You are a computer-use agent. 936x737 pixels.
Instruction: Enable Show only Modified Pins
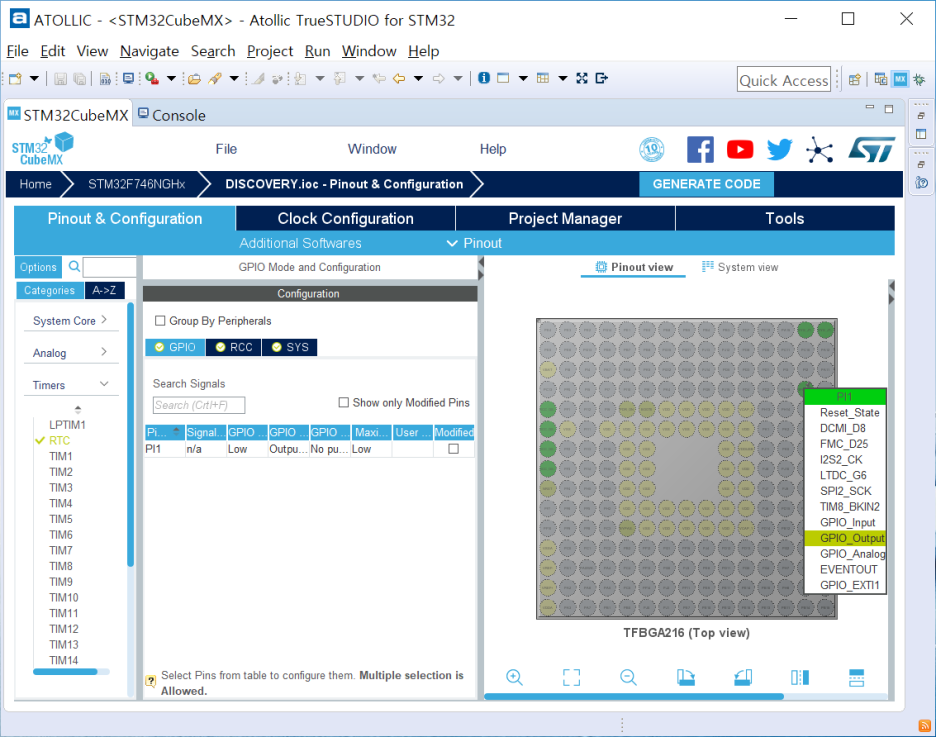coord(344,403)
